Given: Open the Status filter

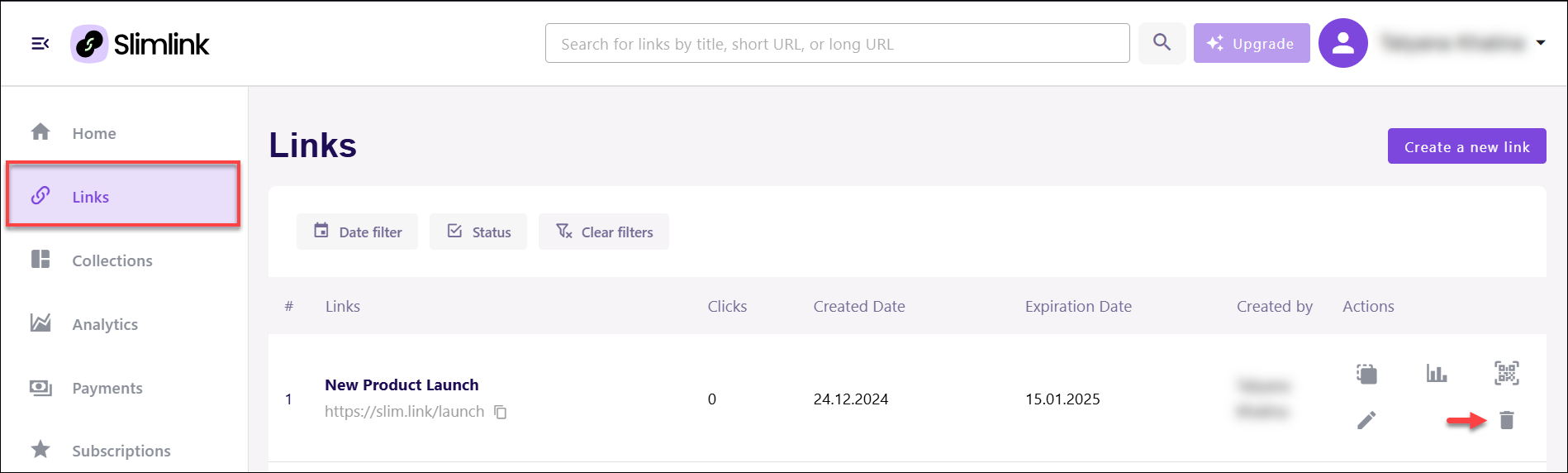Looking at the screenshot, I should (478, 232).
